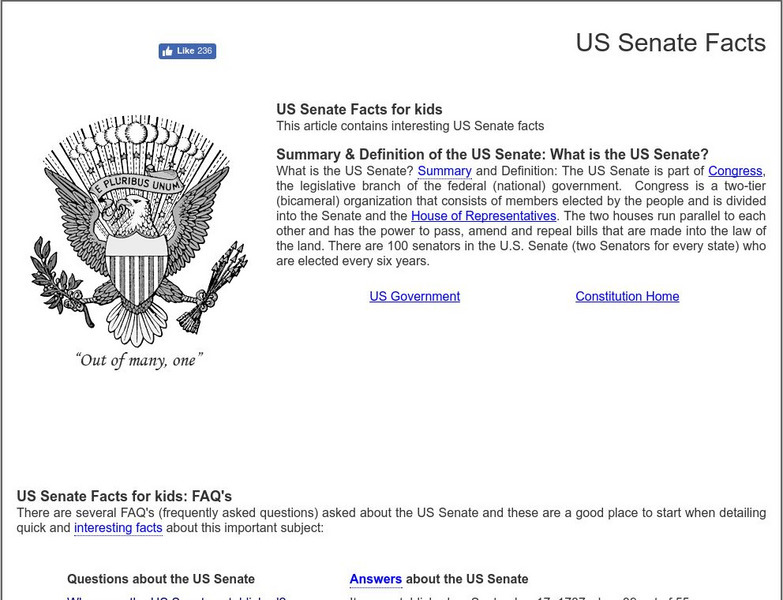Click the Questions about the US Senate heading
This screenshot has width=783, height=600.
(161, 579)
